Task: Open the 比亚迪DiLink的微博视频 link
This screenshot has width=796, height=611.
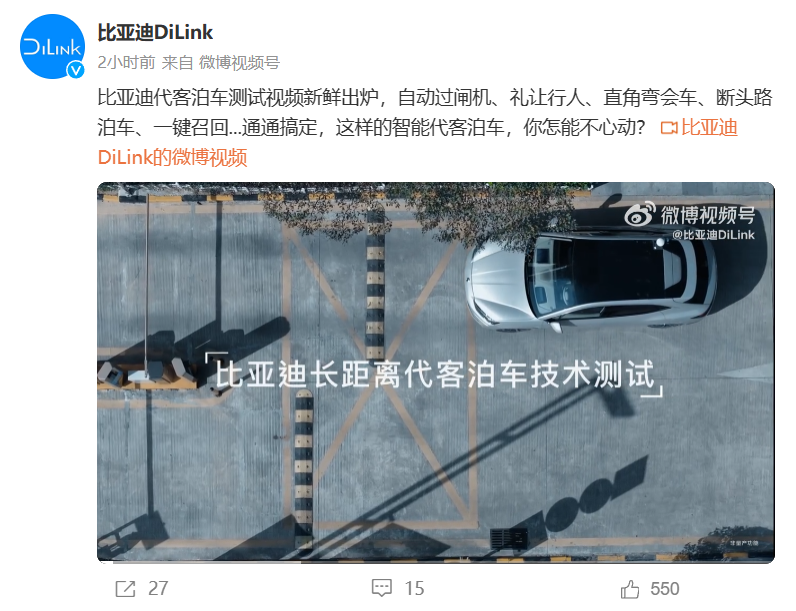Action: click(x=417, y=143)
